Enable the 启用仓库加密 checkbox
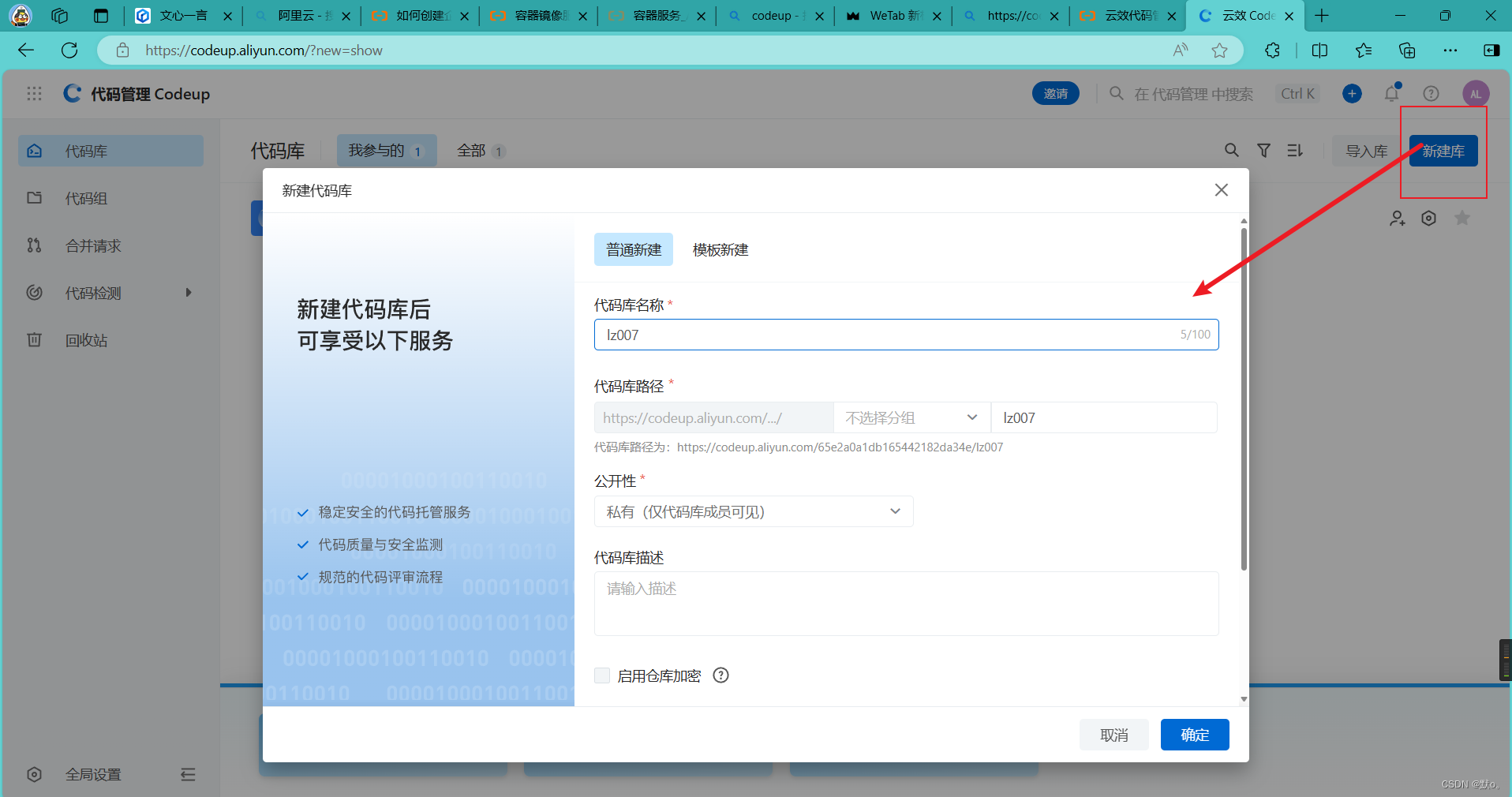Viewport: 1512px width, 797px height. point(602,675)
